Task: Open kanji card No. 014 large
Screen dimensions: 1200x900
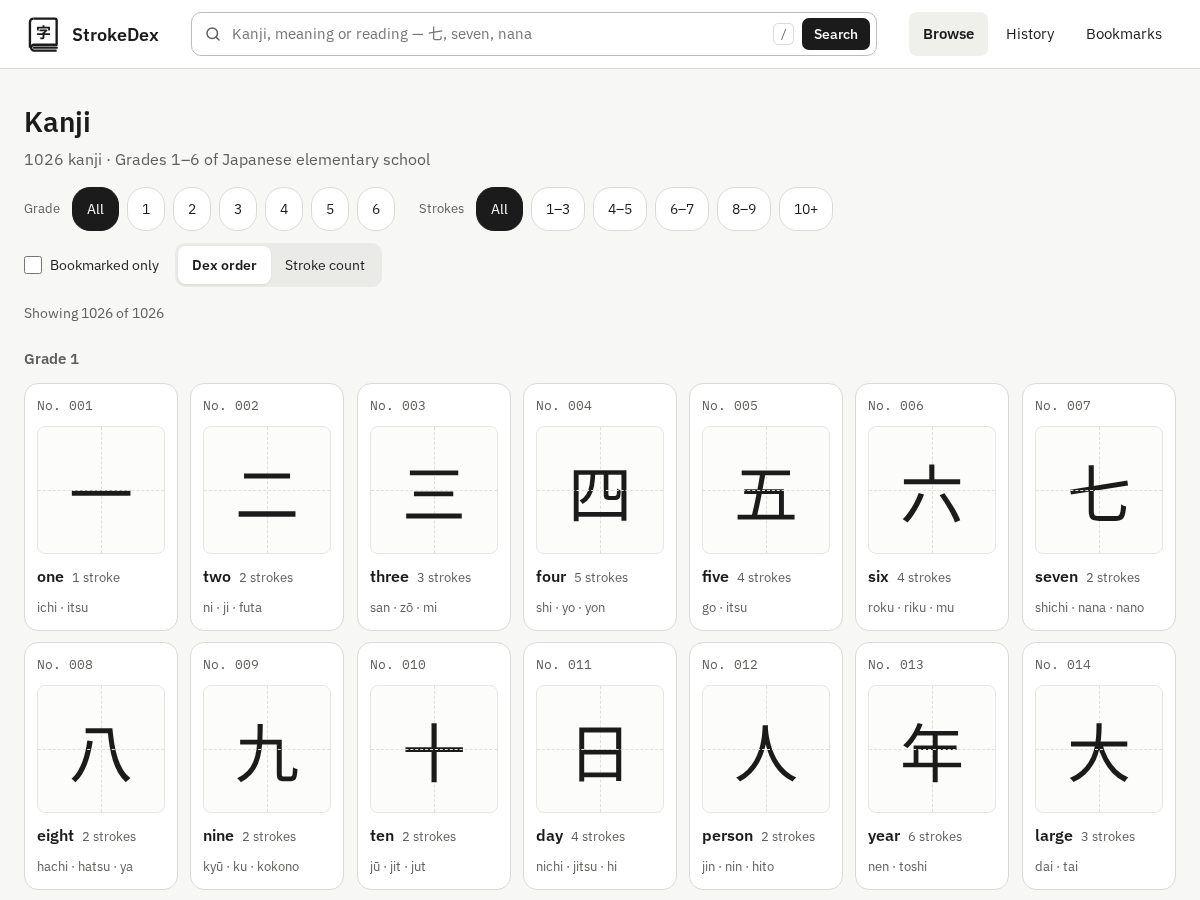Action: coord(1099,766)
